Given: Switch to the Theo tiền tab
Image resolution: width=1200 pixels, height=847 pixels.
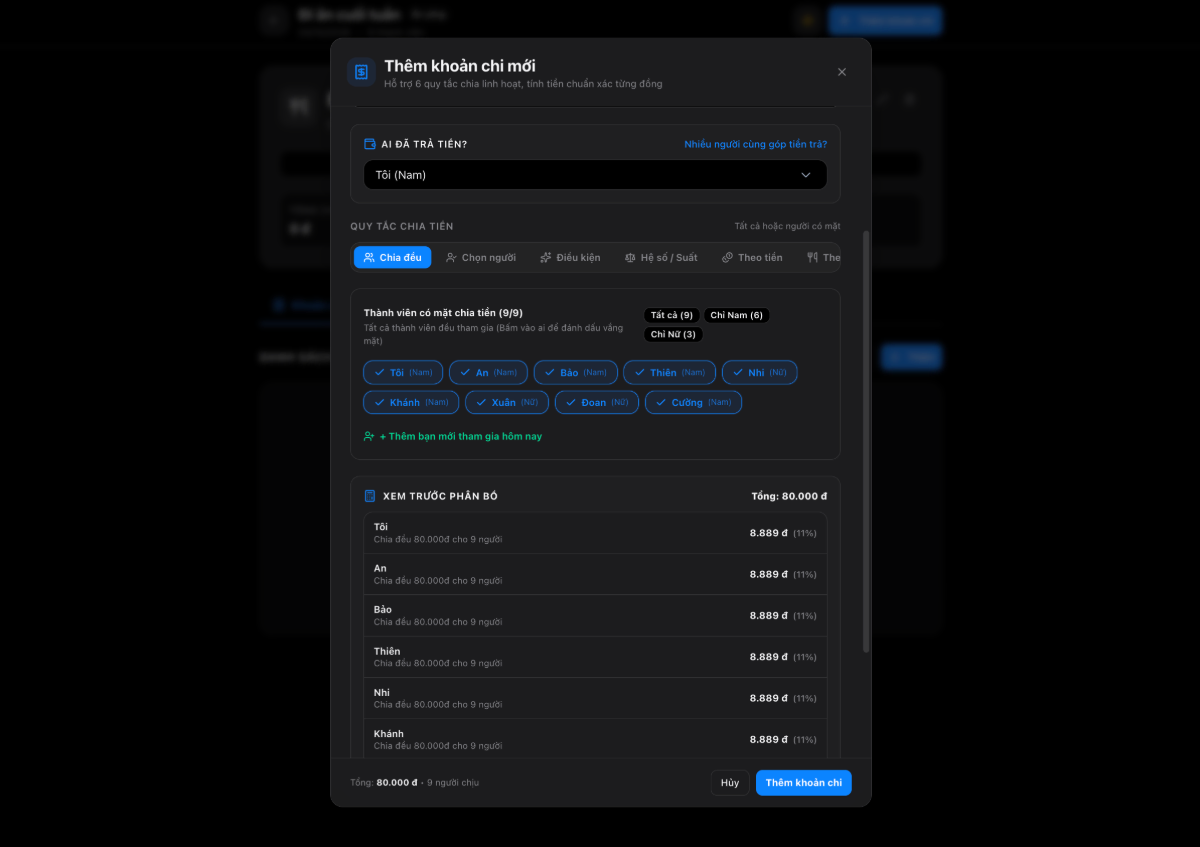Looking at the screenshot, I should [752, 257].
